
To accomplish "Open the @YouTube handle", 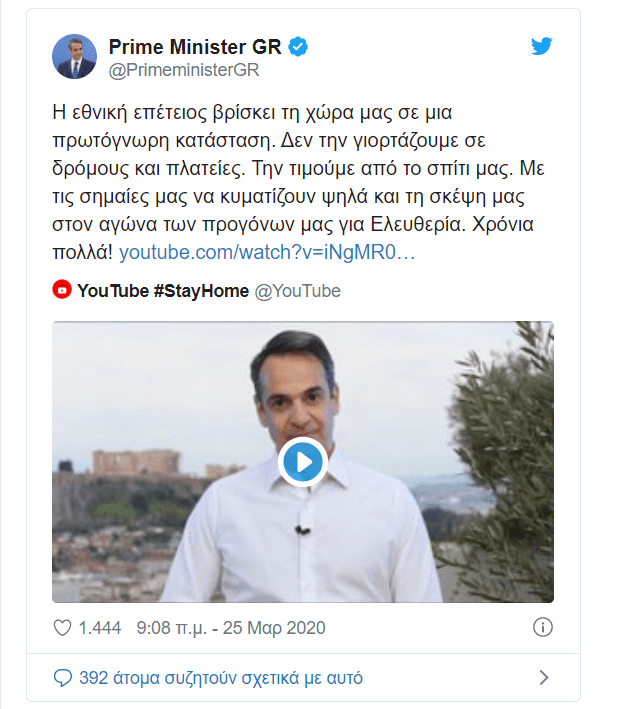I will 297,291.
